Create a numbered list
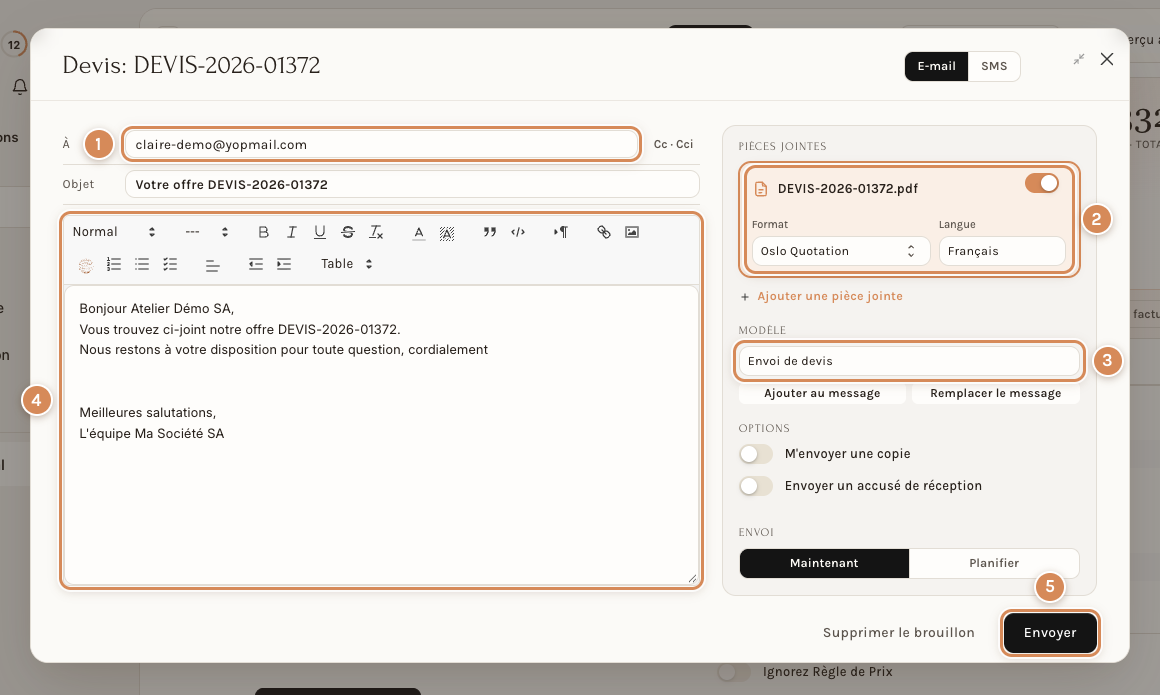This screenshot has height=695, width=1160. pyautogui.click(x=114, y=264)
